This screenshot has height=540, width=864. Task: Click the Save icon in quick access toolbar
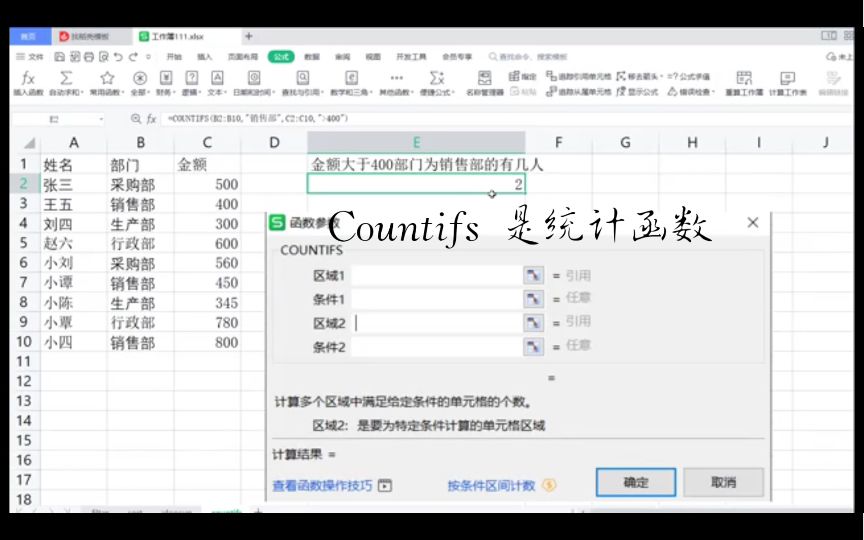pyautogui.click(x=60, y=57)
